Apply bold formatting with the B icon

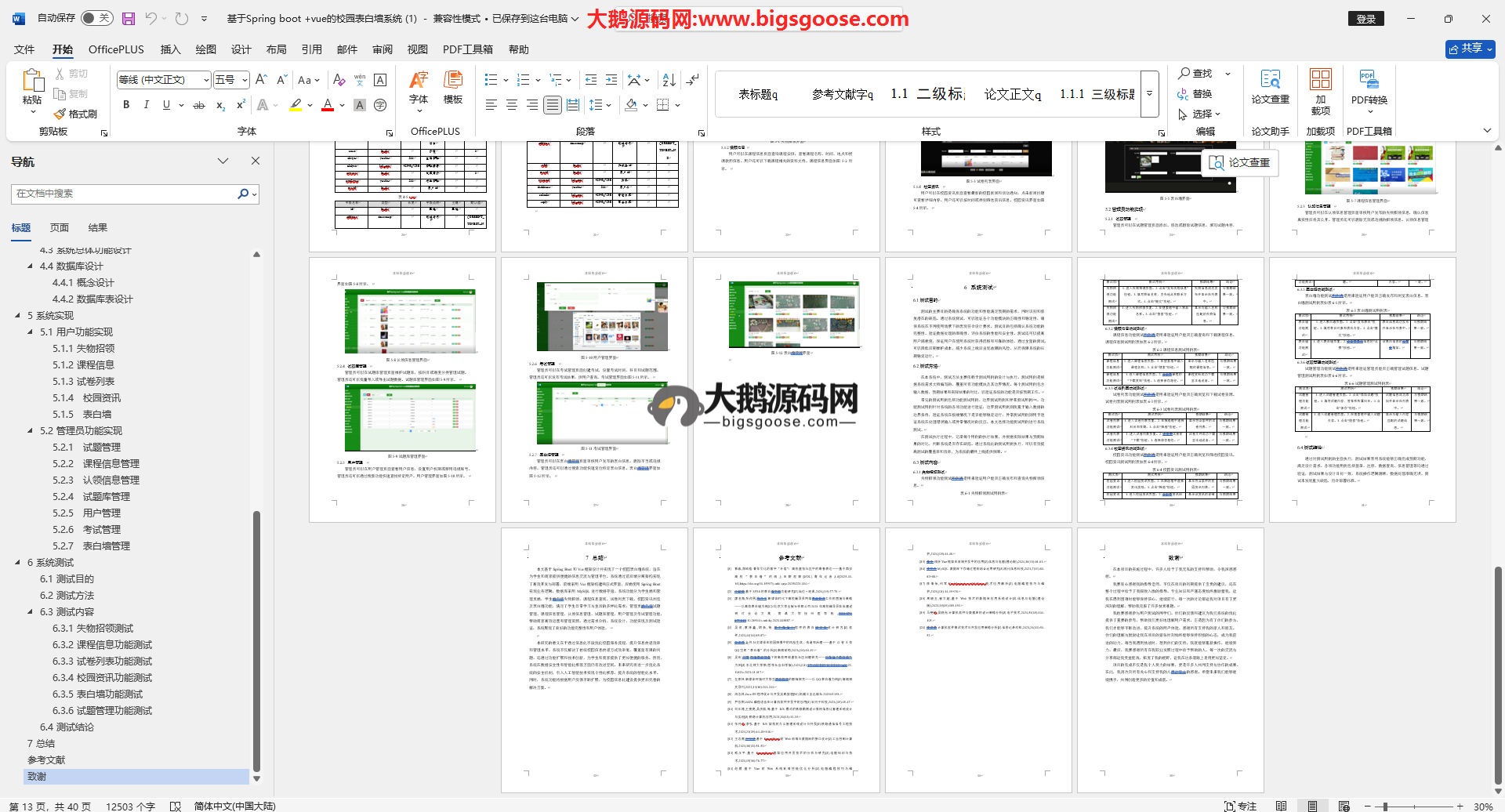[126, 105]
